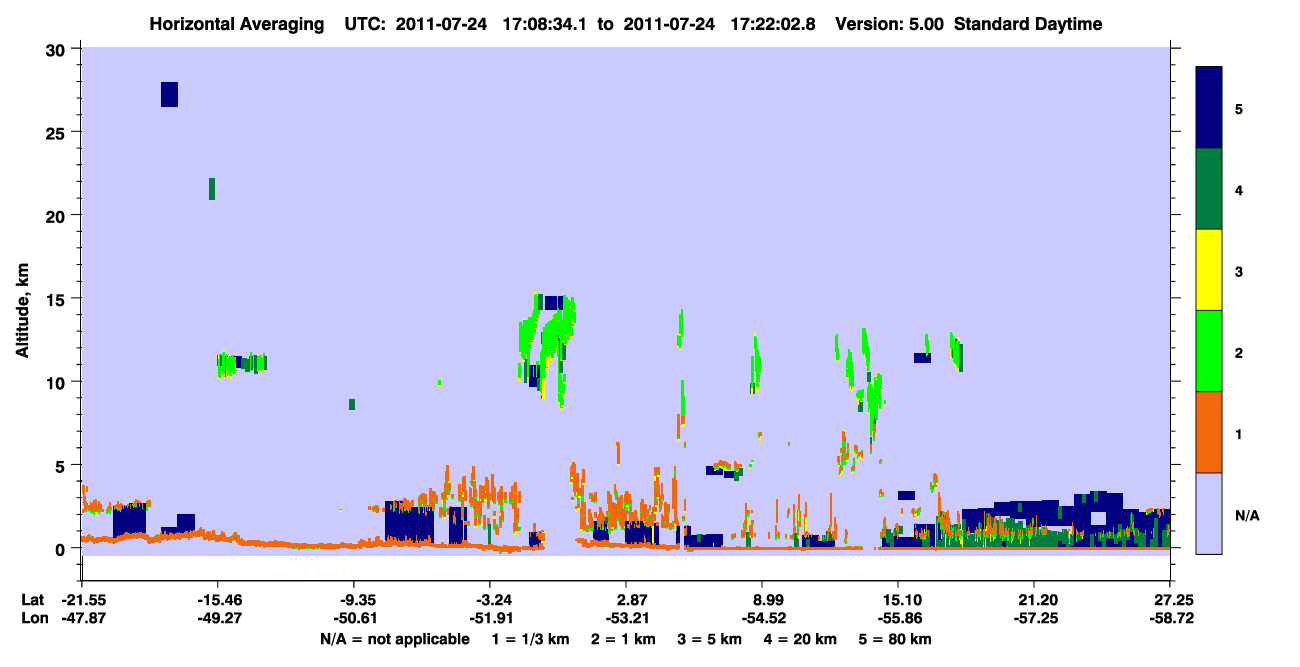The height and width of the screenshot is (667, 1300).
Task: Click the longitude value '-54.52'
Action: (x=762, y=619)
